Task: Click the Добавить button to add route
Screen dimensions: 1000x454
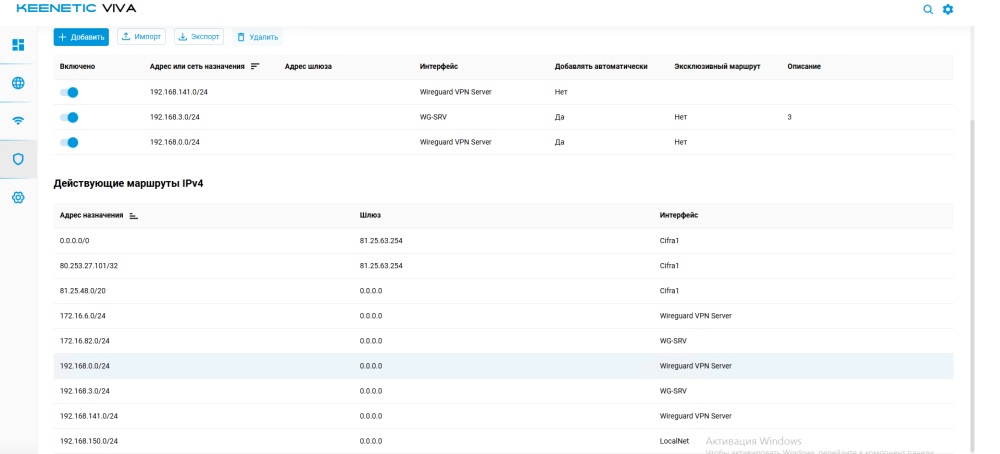Action: click(x=81, y=37)
